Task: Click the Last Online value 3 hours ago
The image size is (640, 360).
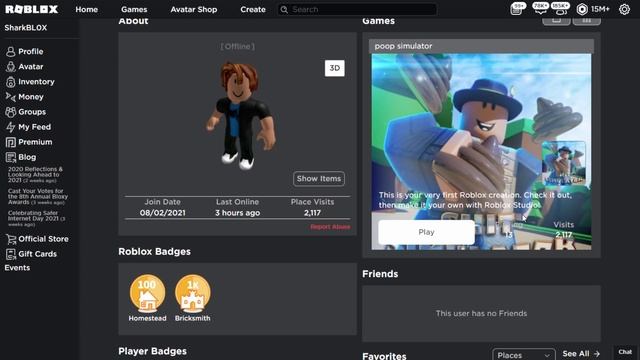Action: [x=238, y=213]
